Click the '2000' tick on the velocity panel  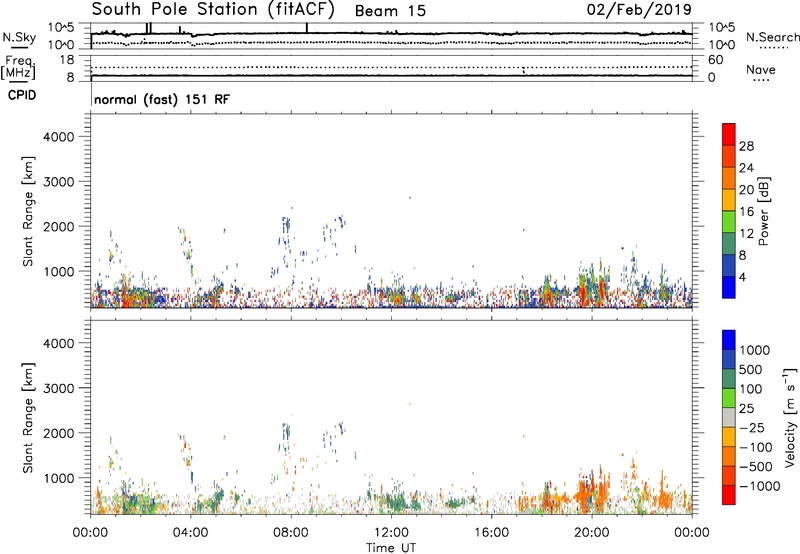coord(58,433)
